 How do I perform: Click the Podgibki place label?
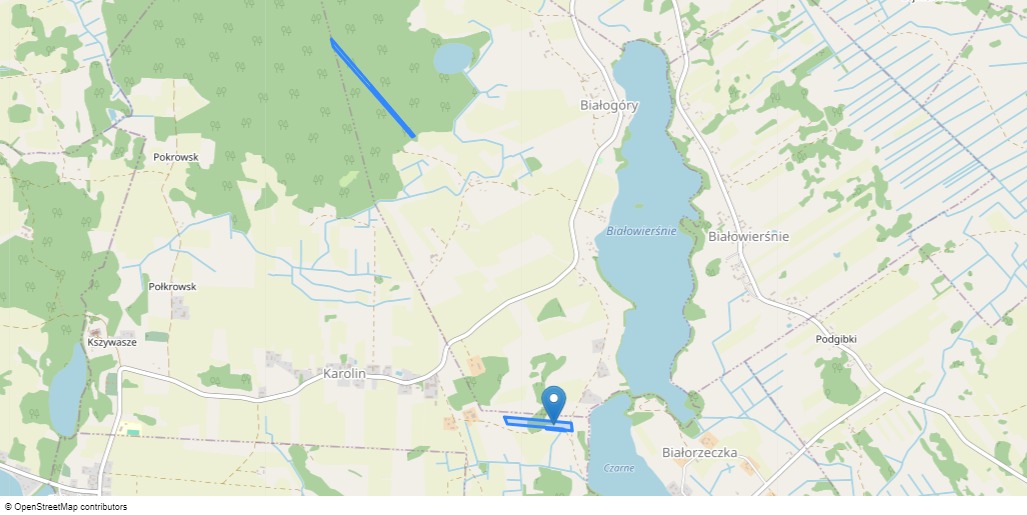coord(836,339)
